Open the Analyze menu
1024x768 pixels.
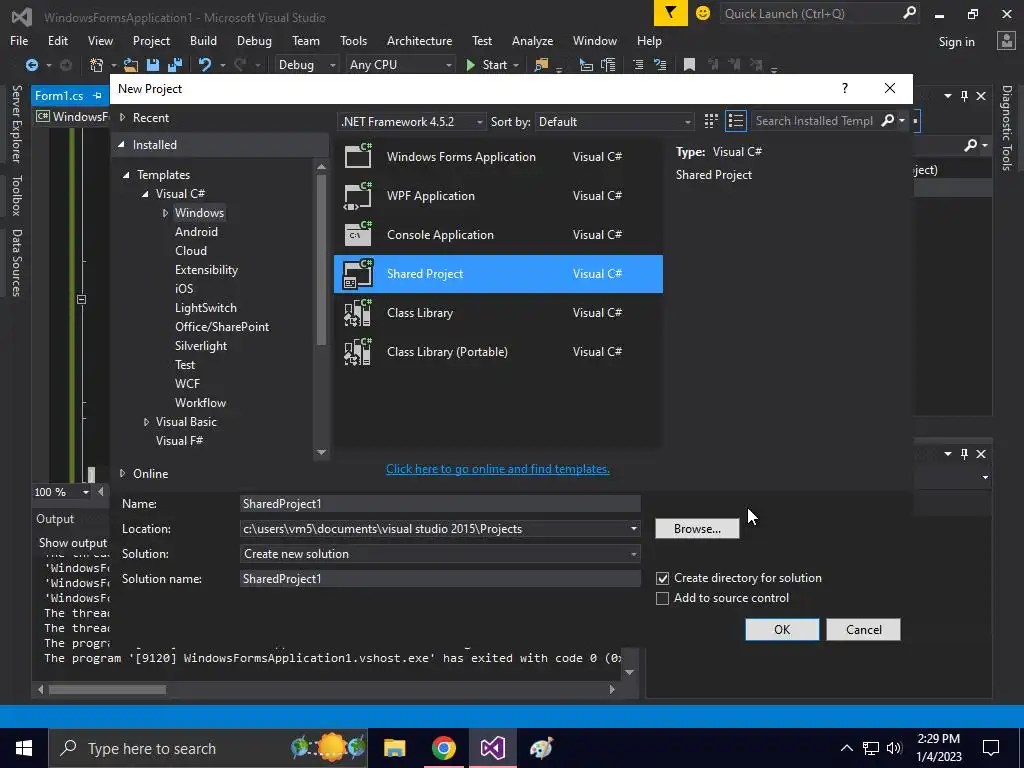532,40
